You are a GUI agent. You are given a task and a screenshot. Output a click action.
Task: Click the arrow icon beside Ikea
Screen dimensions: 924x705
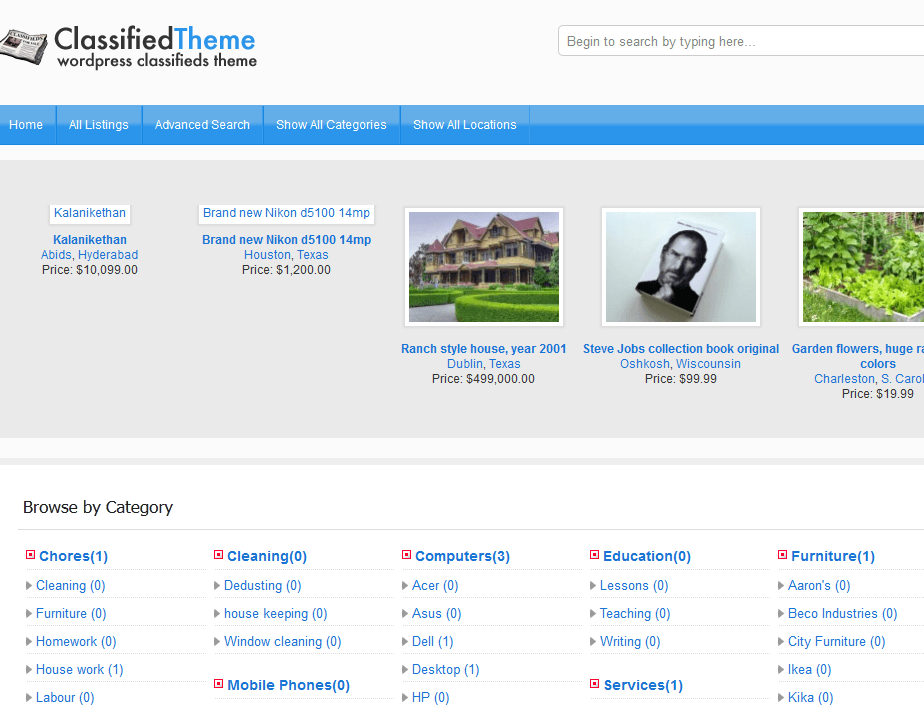[783, 669]
